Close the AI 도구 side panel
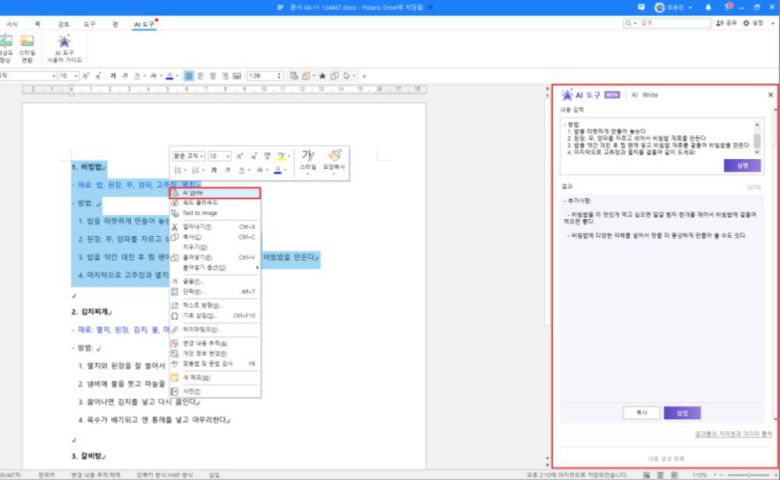Viewport: 780px width, 480px height. tap(771, 95)
